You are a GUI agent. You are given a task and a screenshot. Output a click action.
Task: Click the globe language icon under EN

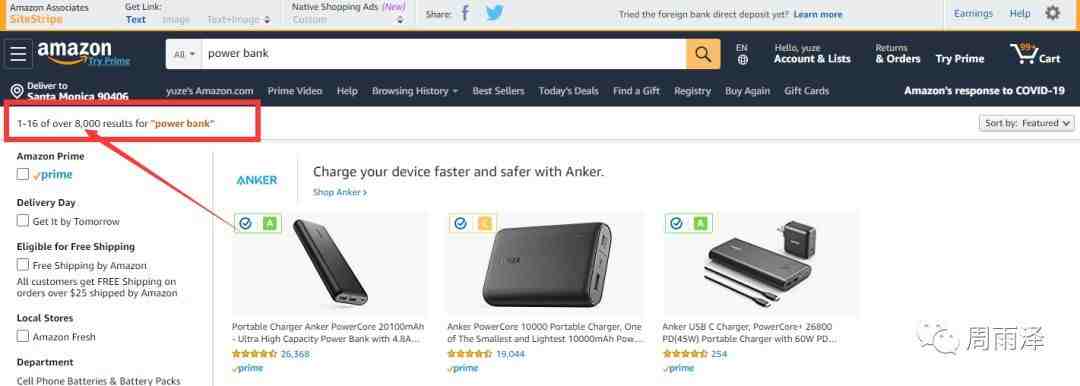click(x=742, y=60)
